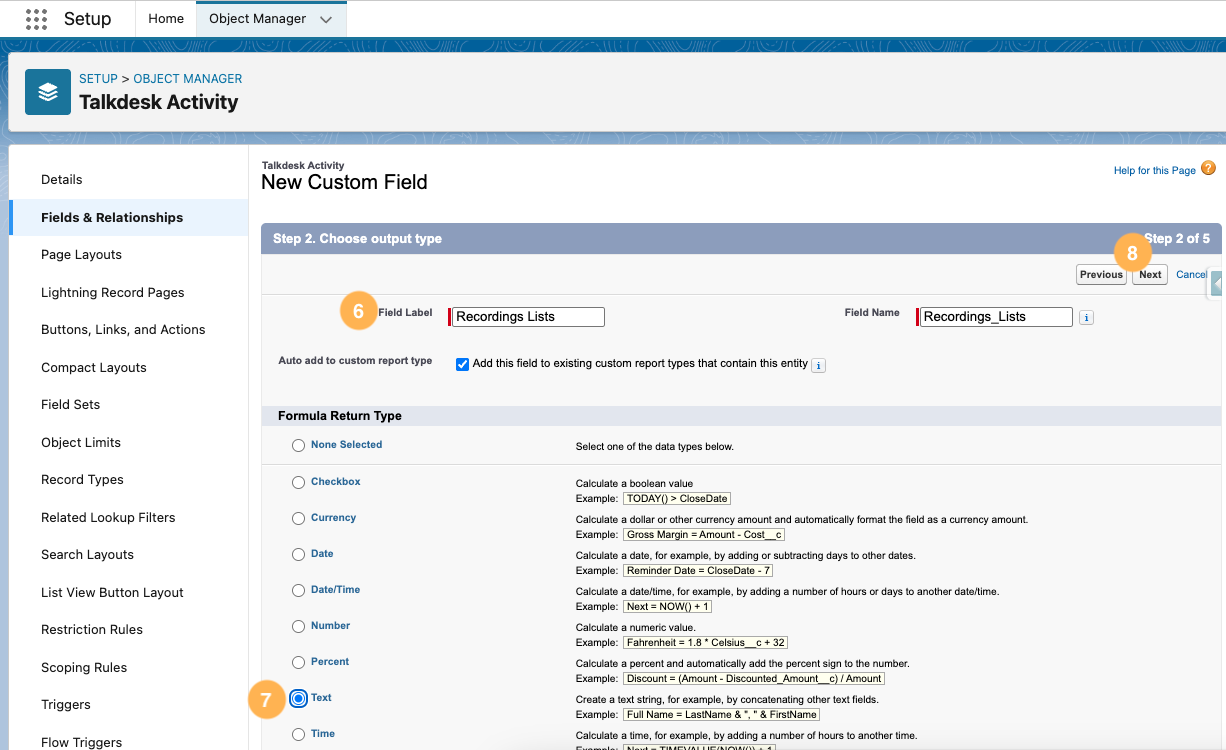Click the help question mark icon

point(1208,168)
